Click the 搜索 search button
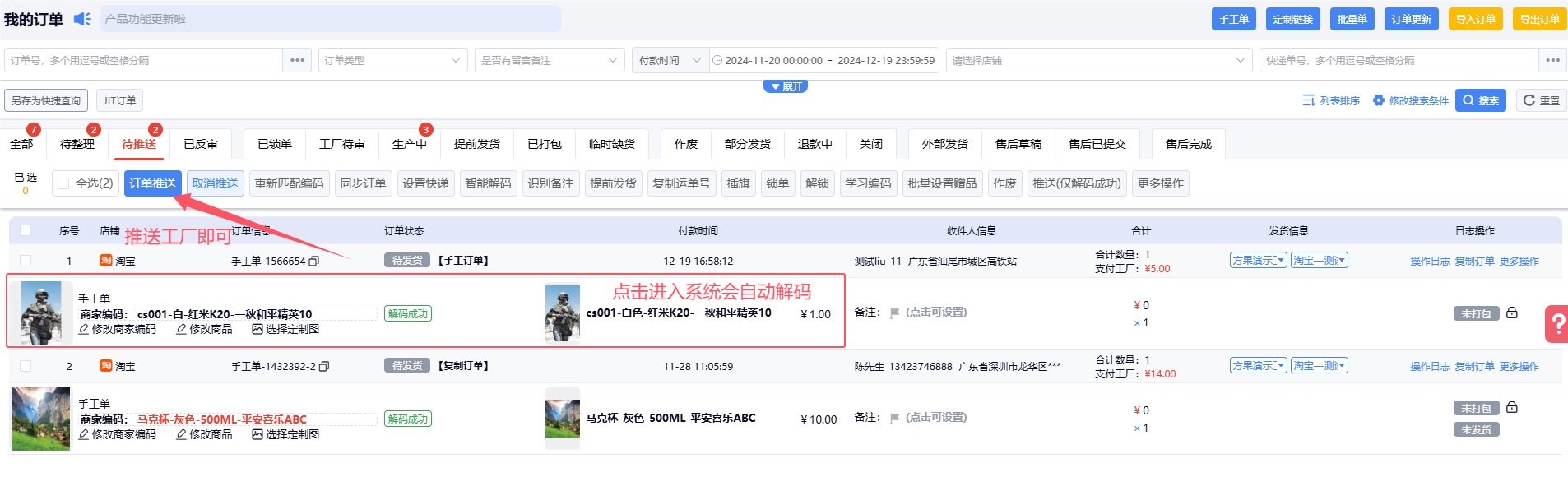 pyautogui.click(x=1481, y=100)
